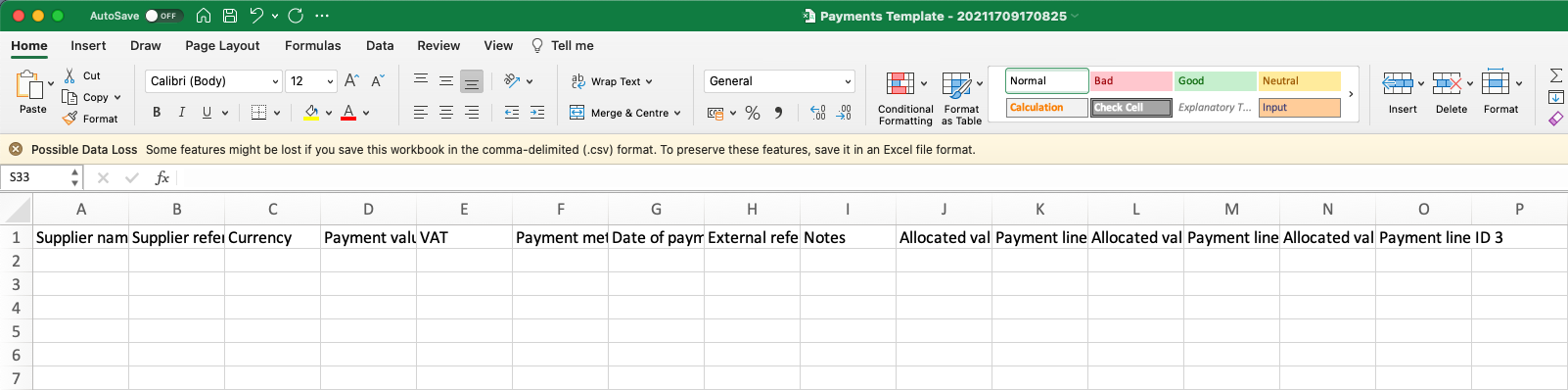Image resolution: width=1568 pixels, height=390 pixels.
Task: Click the Copy button
Action: 85,97
